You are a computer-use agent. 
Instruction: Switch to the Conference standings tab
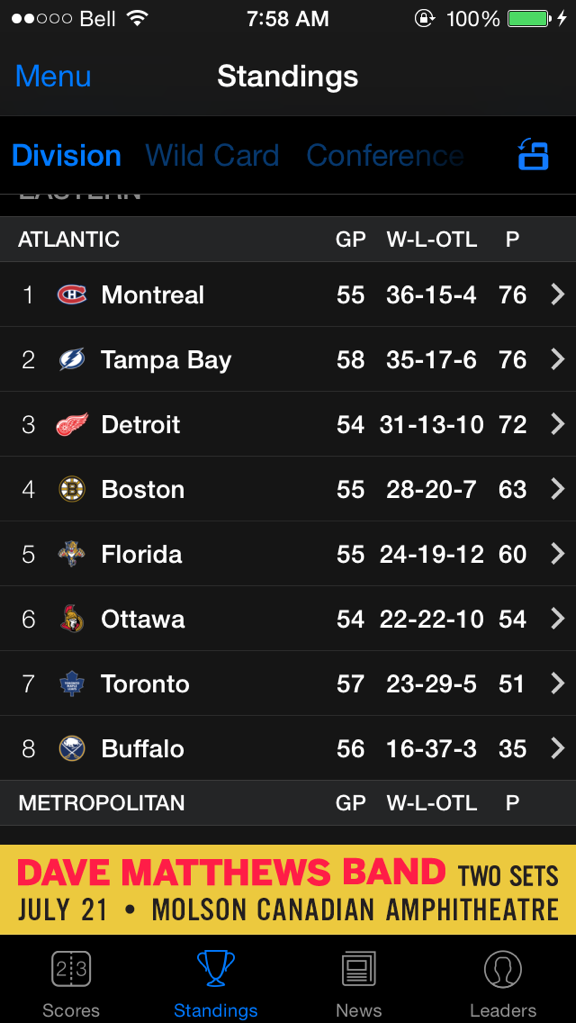point(385,156)
